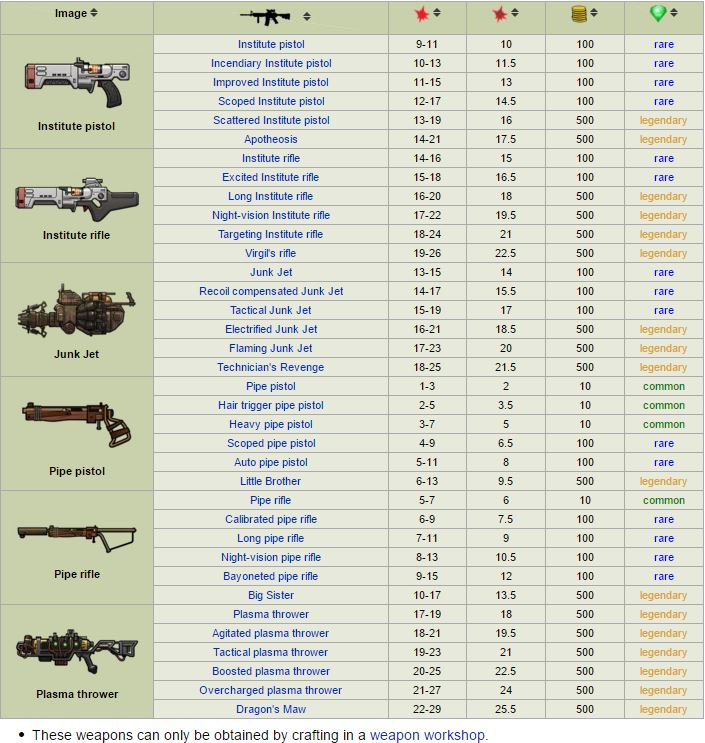Select average damage 9.5 in Little Brother row
Image resolution: width=705 pixels, height=743 pixels.
tap(506, 481)
